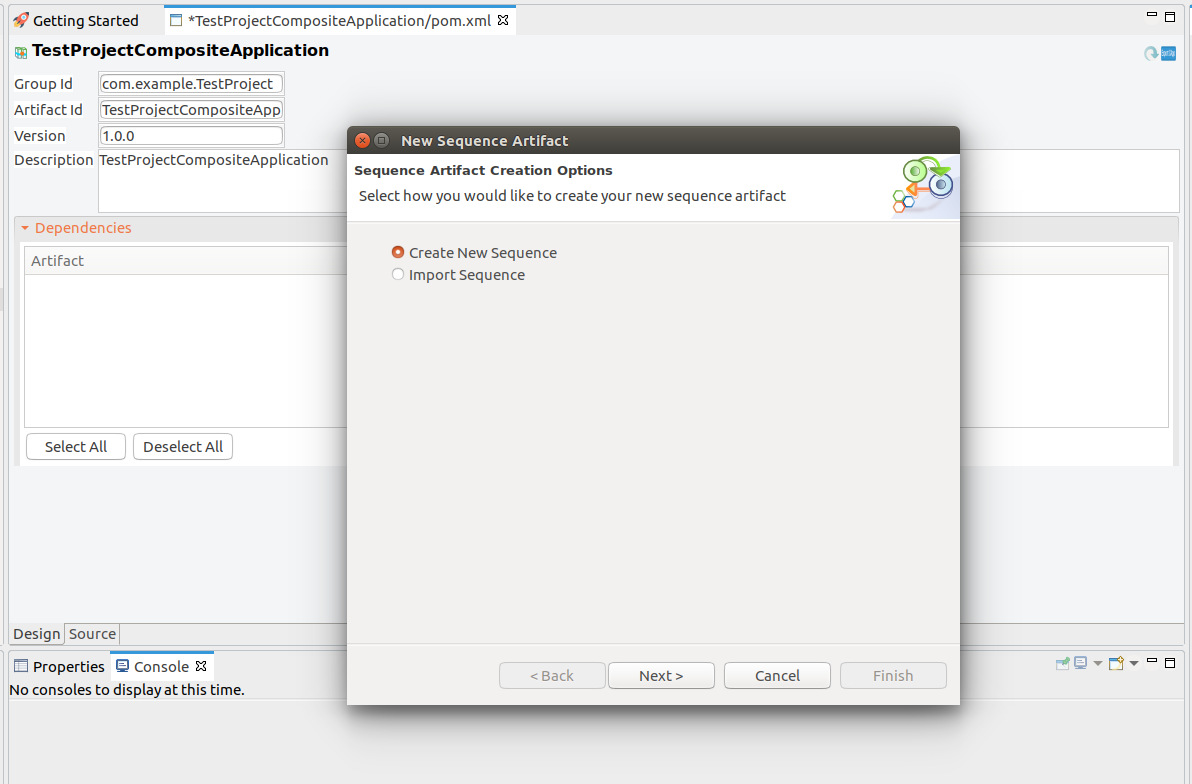
Task: Click the Pin Console icon
Action: (x=1062, y=662)
